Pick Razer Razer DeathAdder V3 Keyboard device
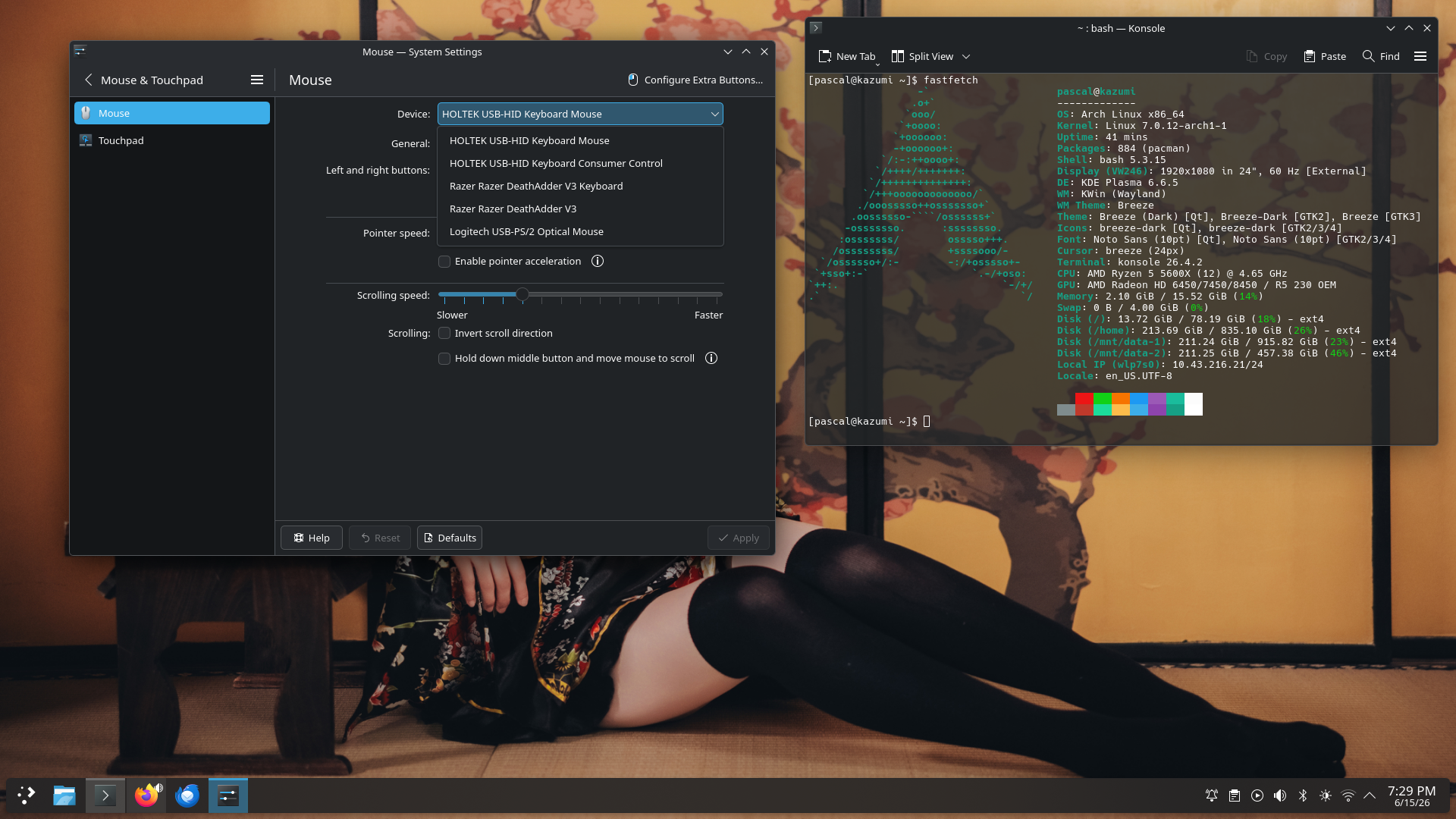Image resolution: width=1456 pixels, height=819 pixels. (x=580, y=186)
